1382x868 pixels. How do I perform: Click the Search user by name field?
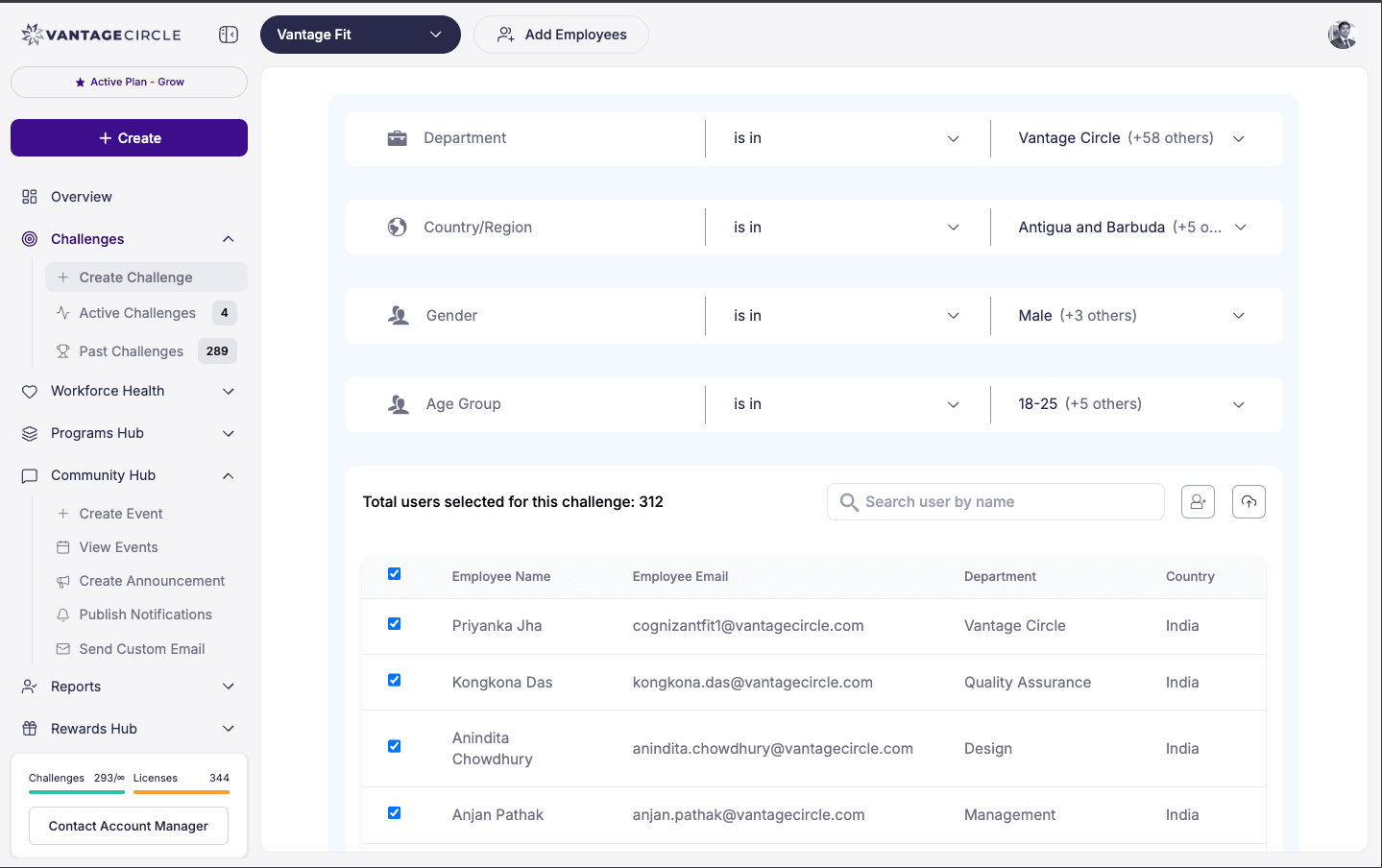pos(996,502)
